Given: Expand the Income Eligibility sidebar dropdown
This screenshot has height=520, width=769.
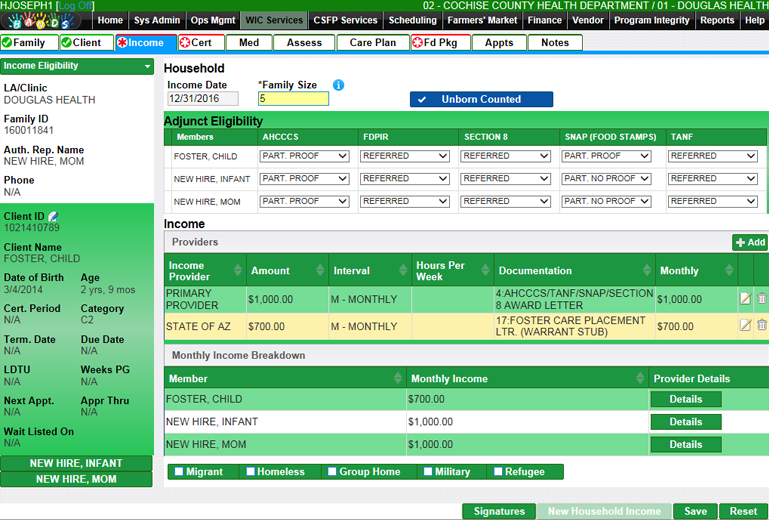Looking at the screenshot, I should [148, 66].
